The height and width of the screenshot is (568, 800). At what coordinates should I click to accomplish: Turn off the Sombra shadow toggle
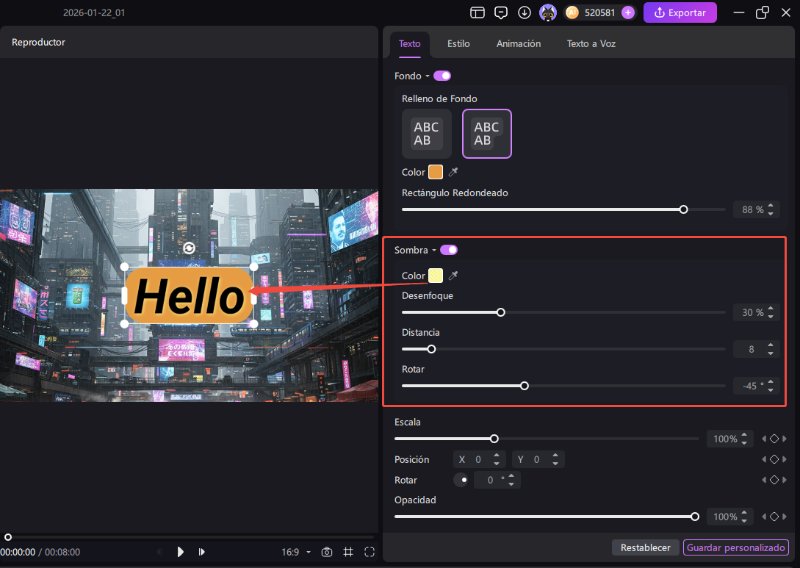pos(449,250)
